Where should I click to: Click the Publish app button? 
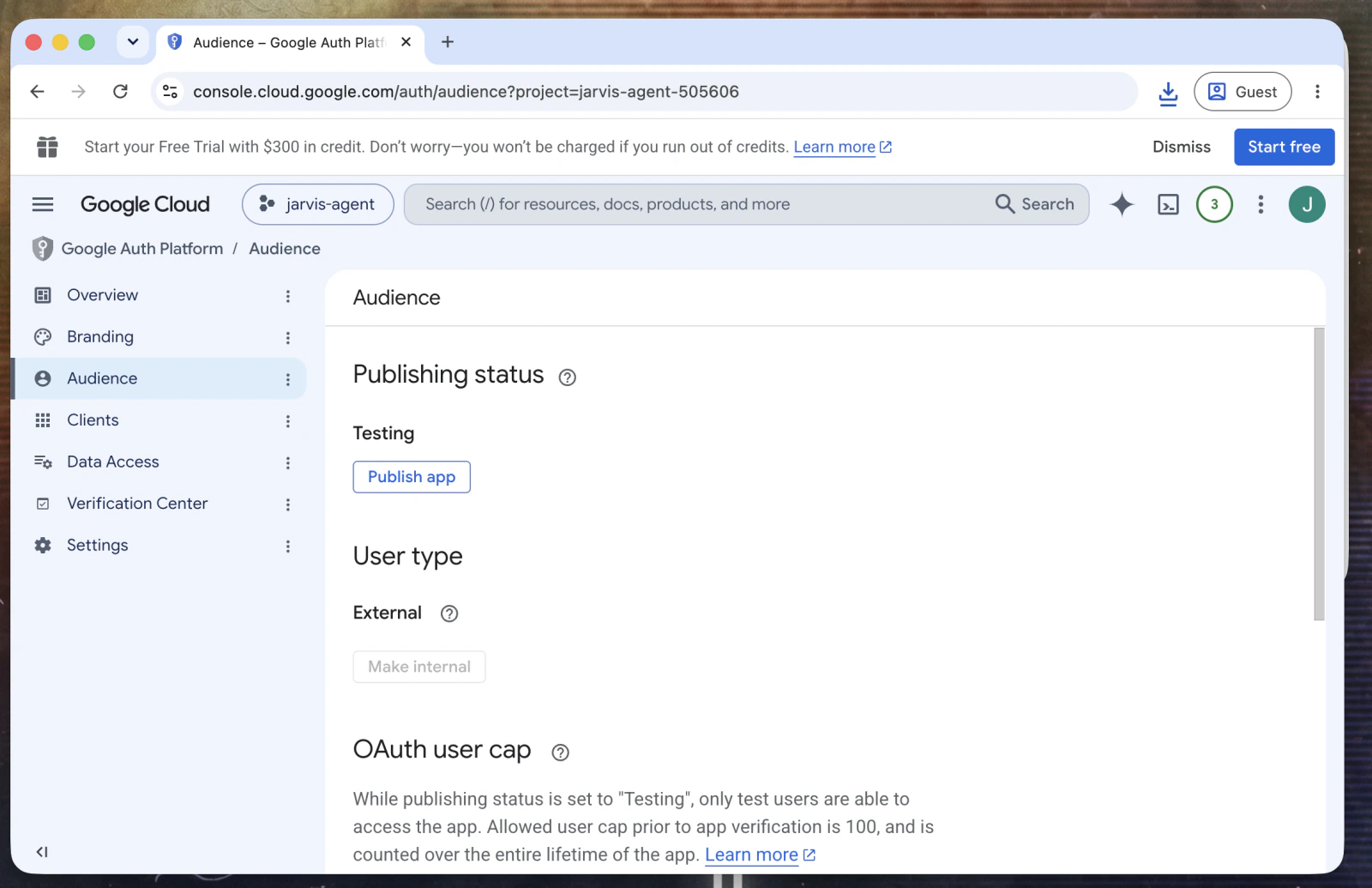click(x=412, y=477)
